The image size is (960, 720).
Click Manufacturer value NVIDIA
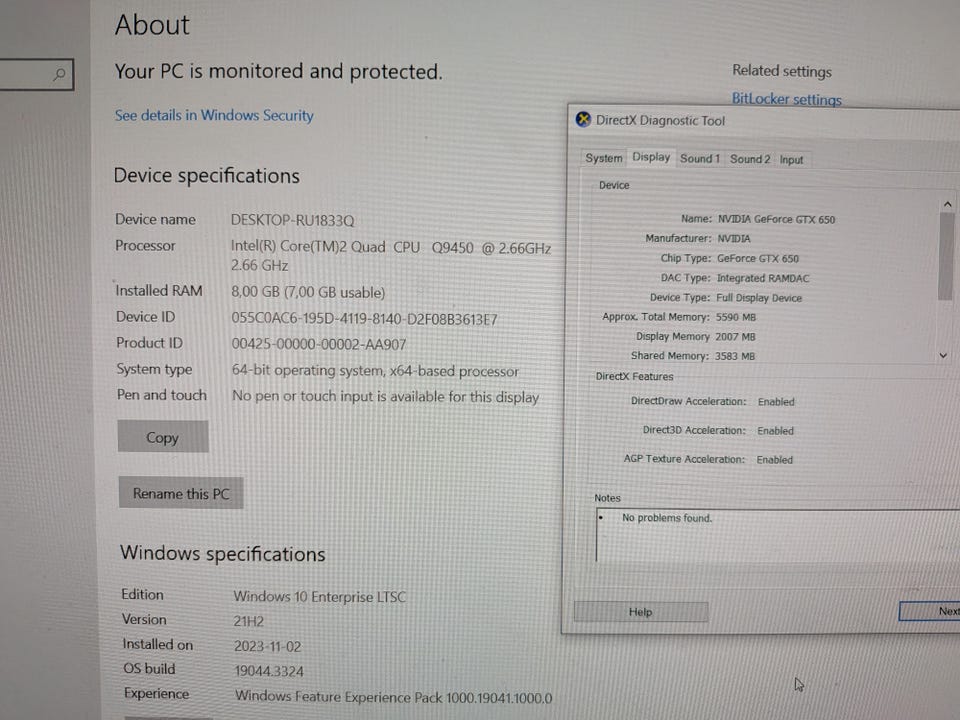coord(733,239)
